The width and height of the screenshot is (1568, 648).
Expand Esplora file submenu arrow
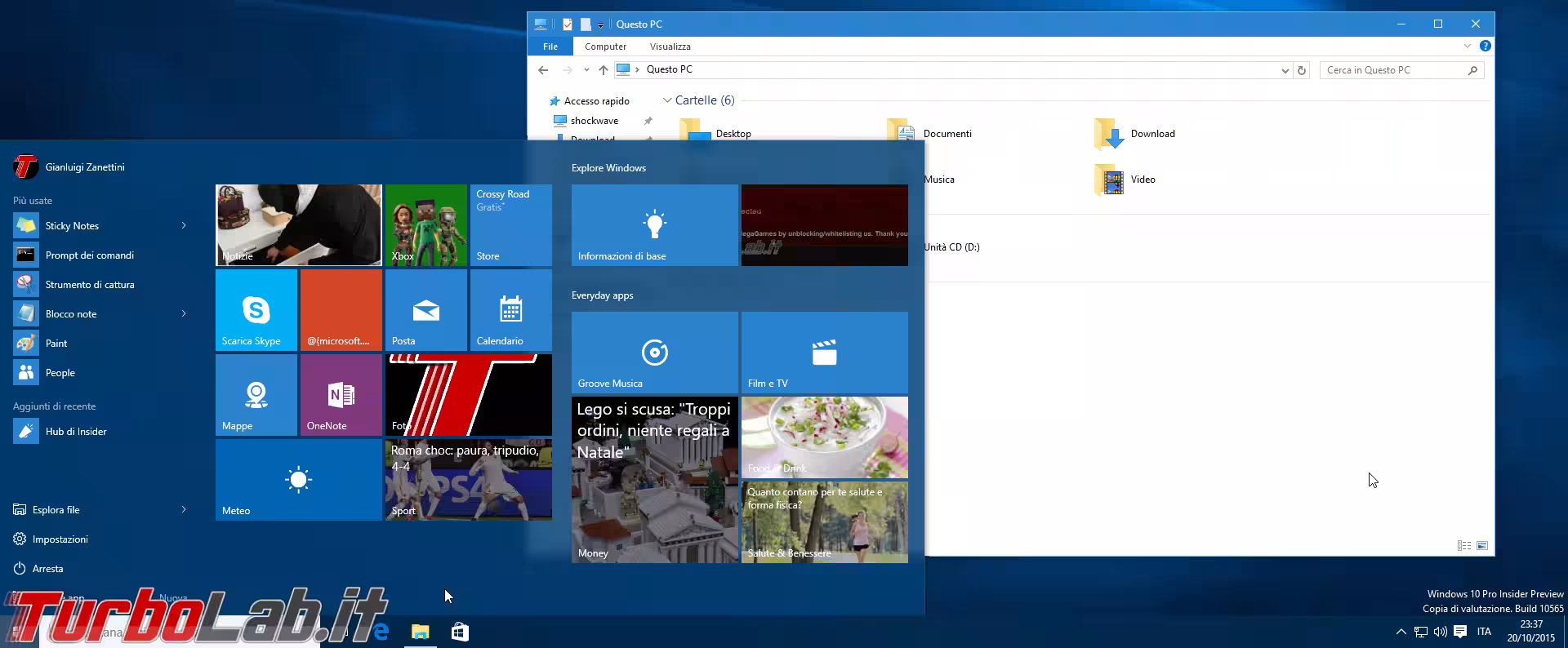point(184,509)
